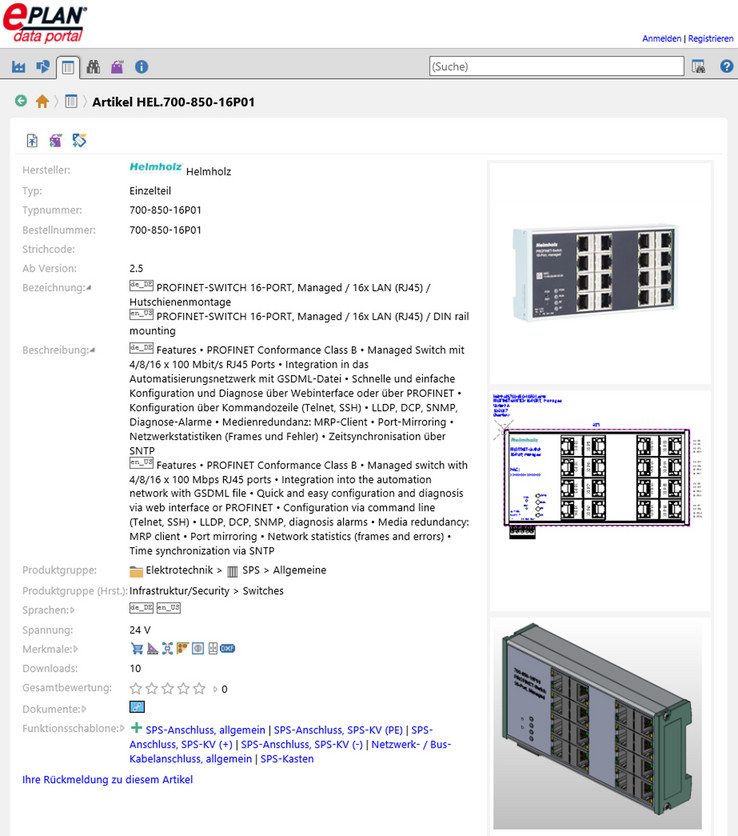Click the Elektrotechnik folder icon
The height and width of the screenshot is (836, 738).
136,572
